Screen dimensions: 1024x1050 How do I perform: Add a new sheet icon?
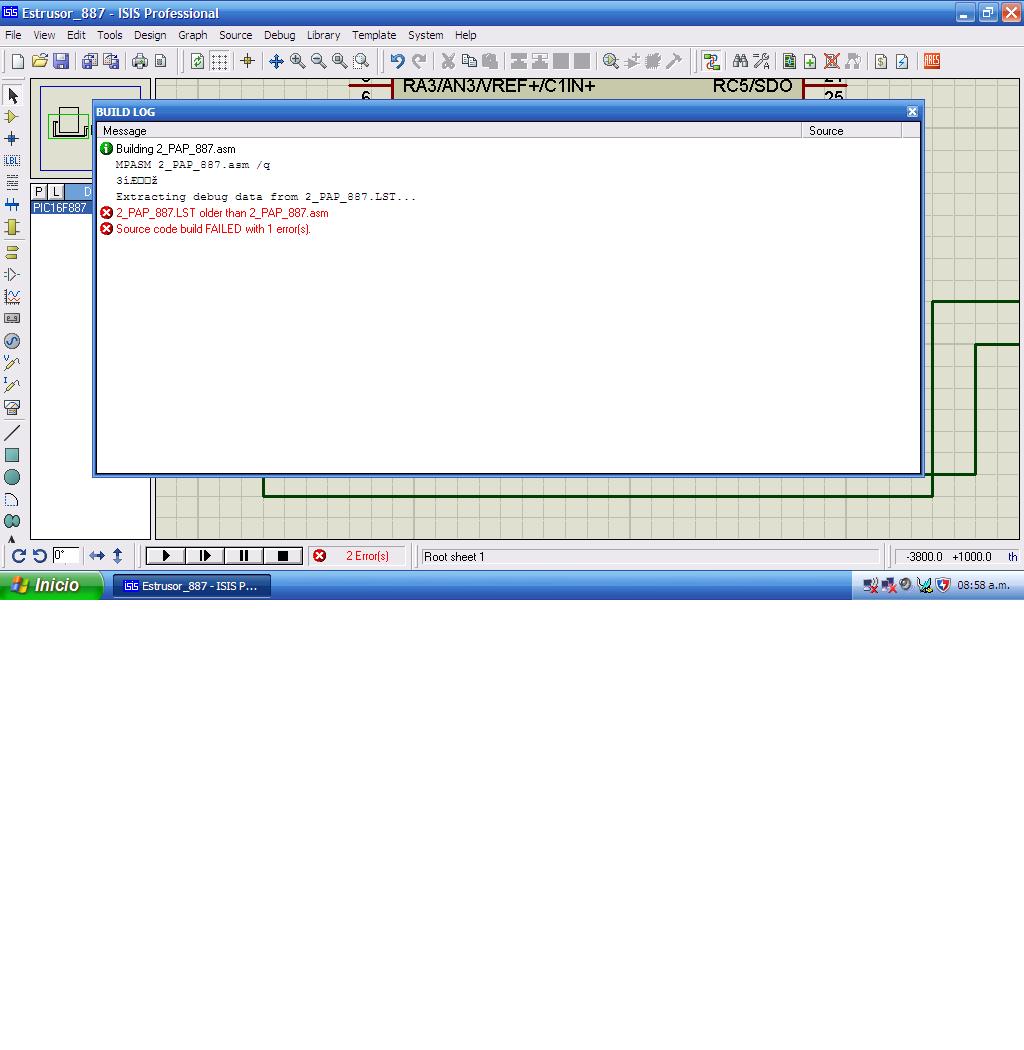coord(810,62)
